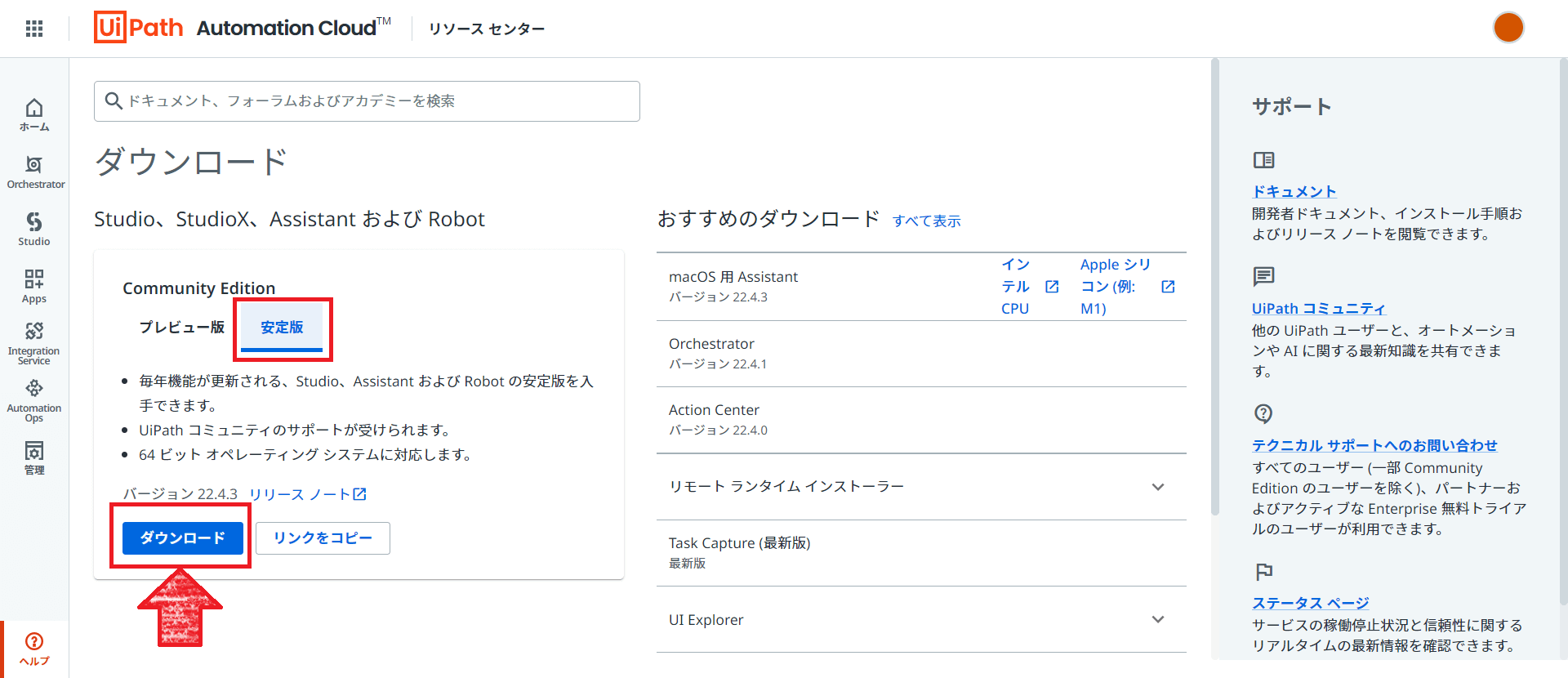
Task: Open the リリース ノート link
Action: [300, 494]
